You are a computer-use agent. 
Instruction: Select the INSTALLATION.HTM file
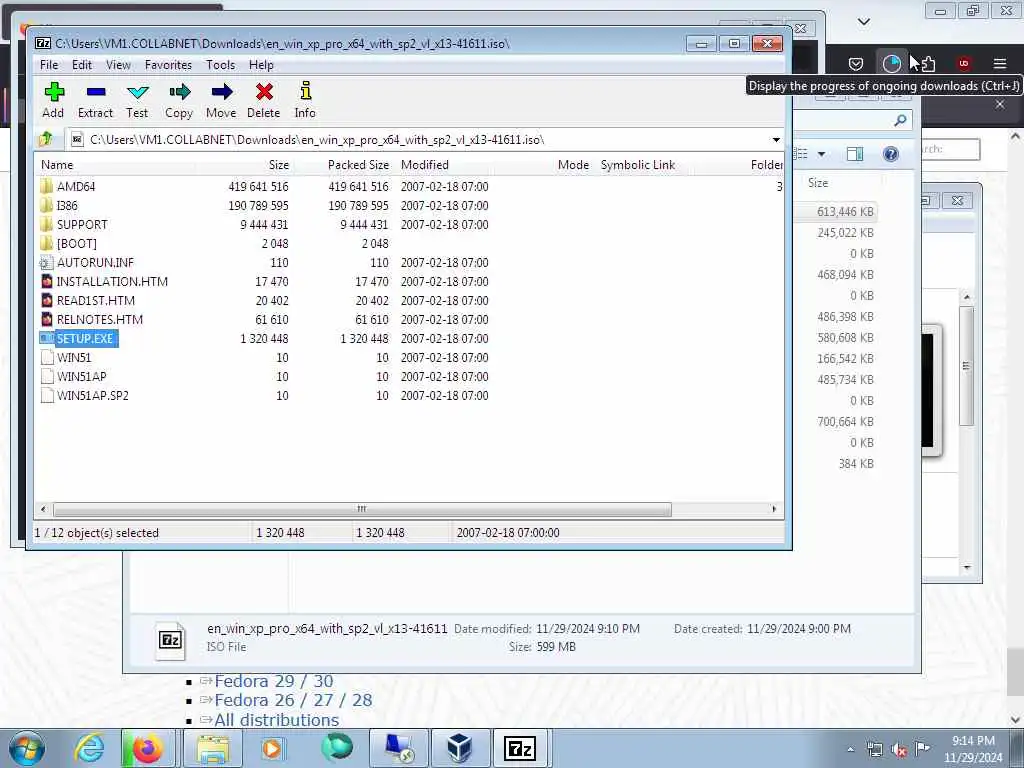(112, 281)
